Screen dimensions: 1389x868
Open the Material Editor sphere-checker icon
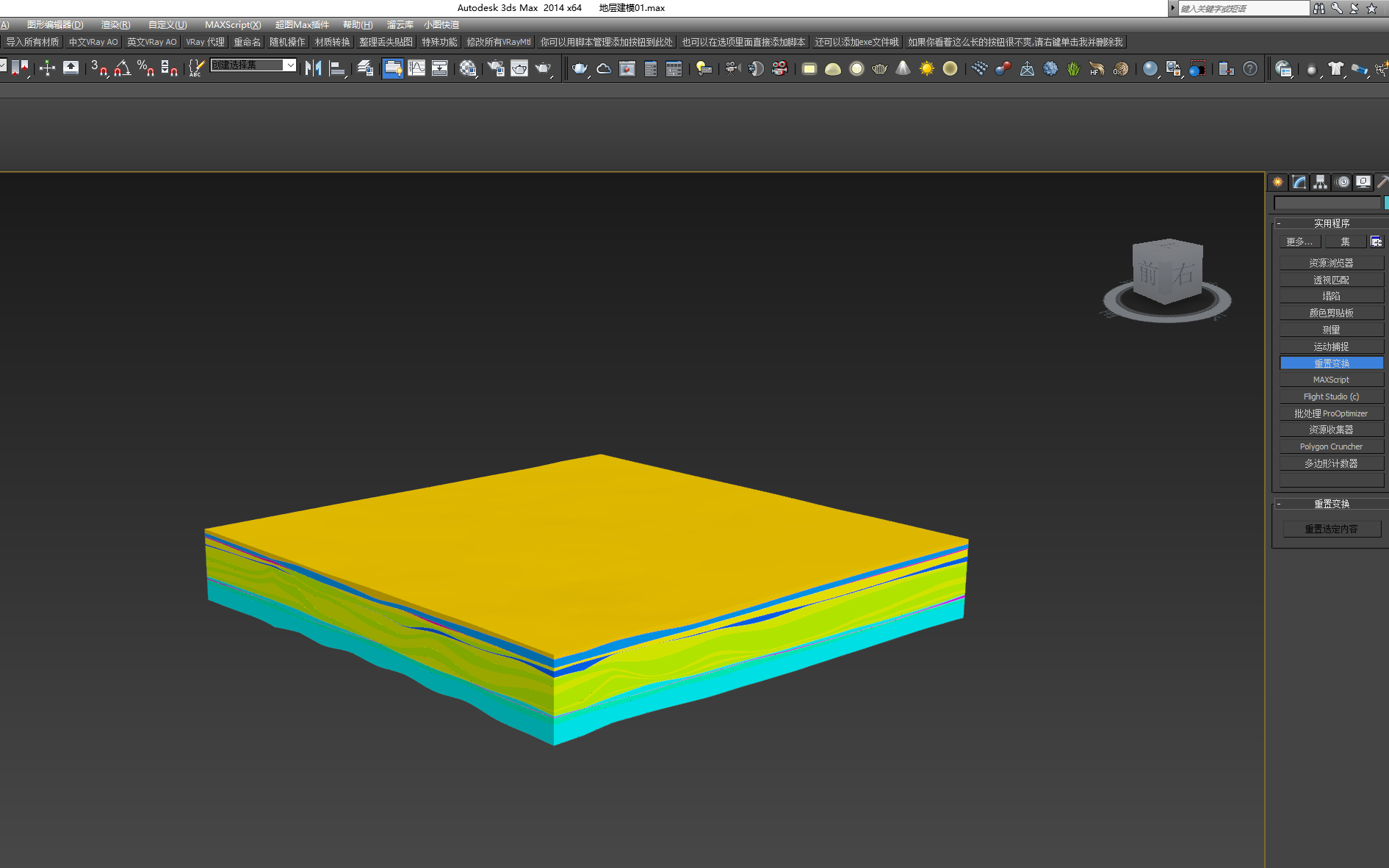click(x=468, y=68)
